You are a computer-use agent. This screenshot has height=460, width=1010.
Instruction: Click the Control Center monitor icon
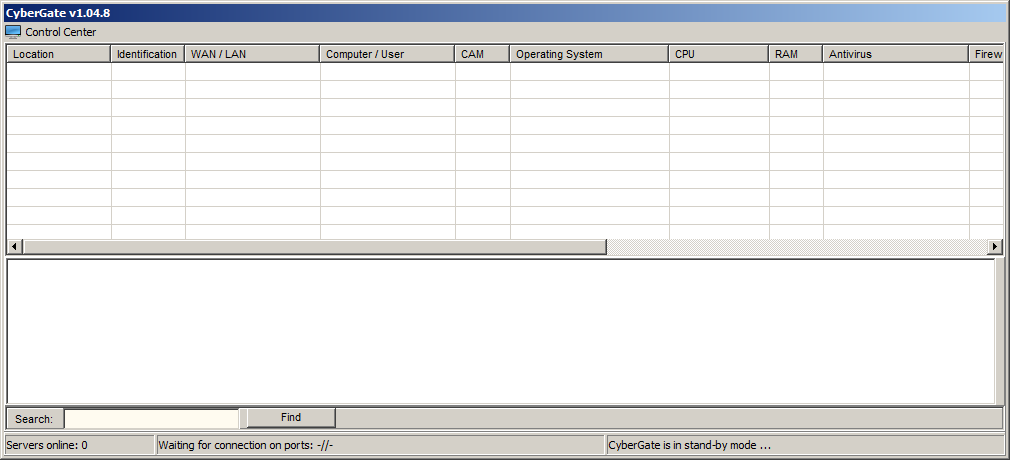pyautogui.click(x=13, y=32)
